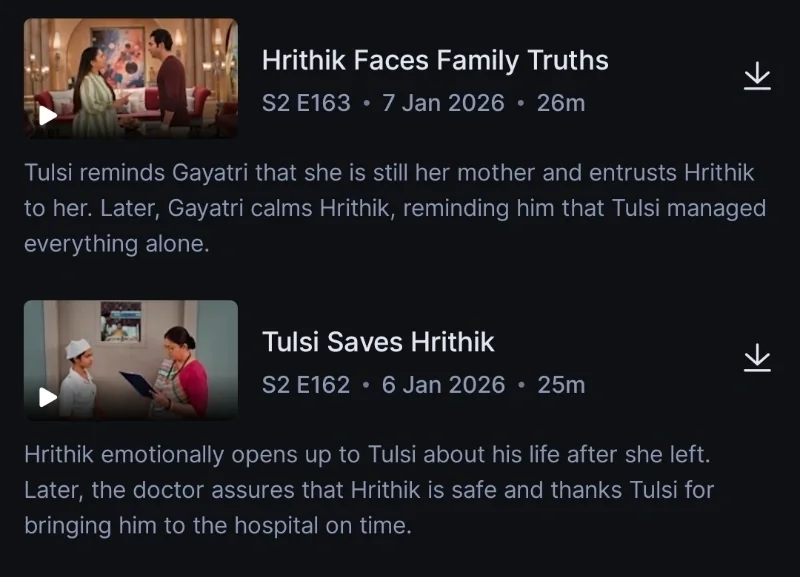This screenshot has height=577, width=800.
Task: Click the 25m duration text
Action: (561, 385)
